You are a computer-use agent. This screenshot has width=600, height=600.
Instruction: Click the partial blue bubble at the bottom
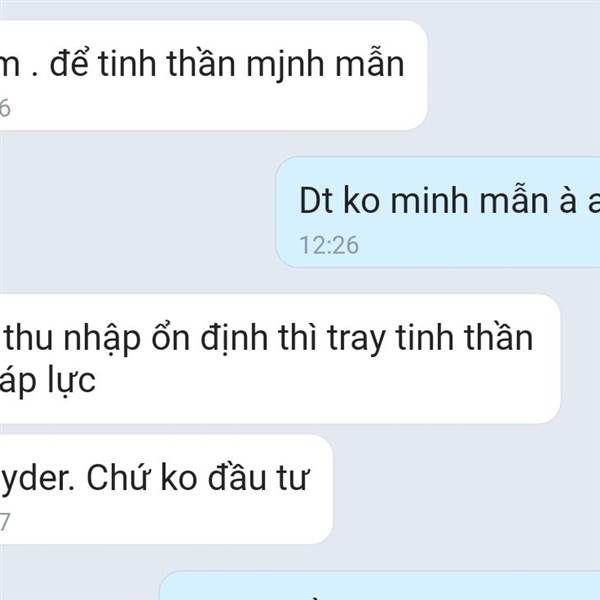pos(380,585)
